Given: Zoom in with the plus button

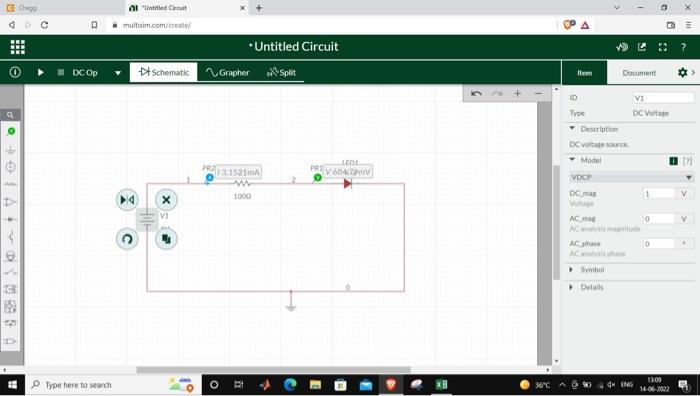Looking at the screenshot, I should click(517, 93).
